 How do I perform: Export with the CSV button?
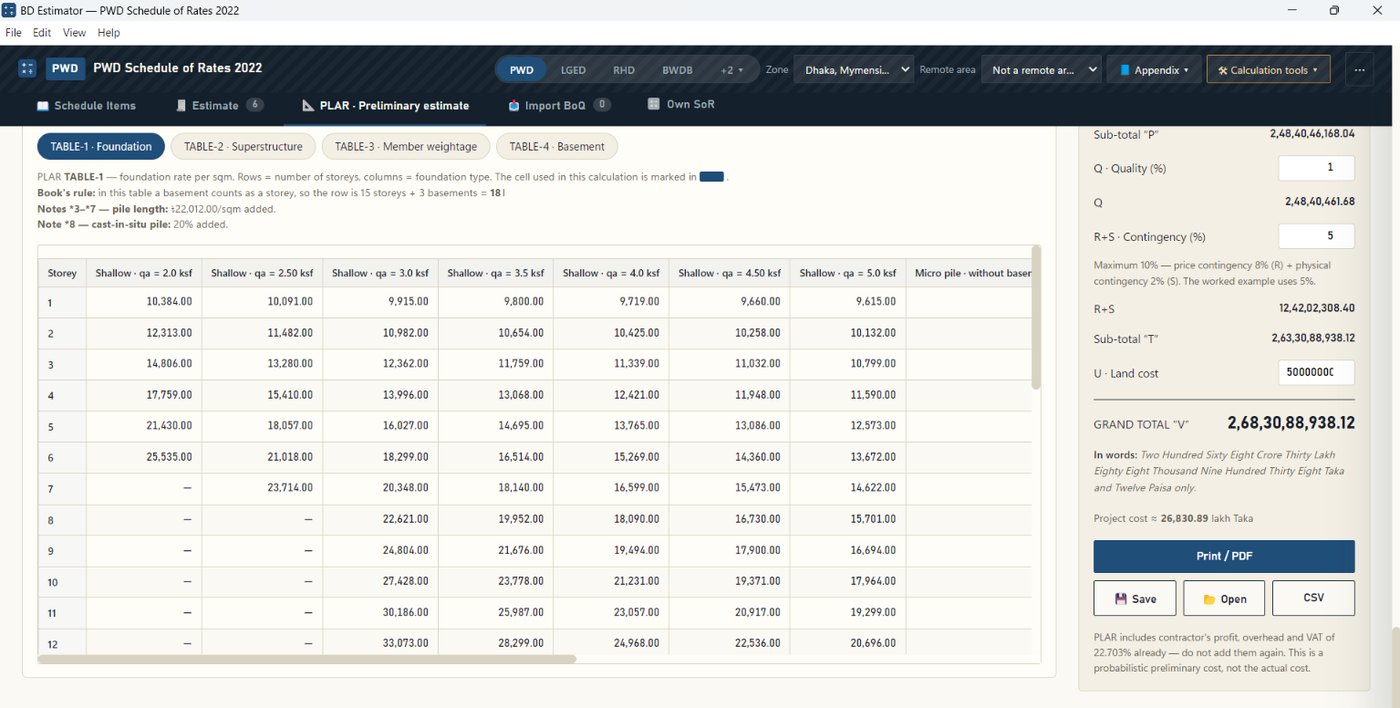[1313, 598]
